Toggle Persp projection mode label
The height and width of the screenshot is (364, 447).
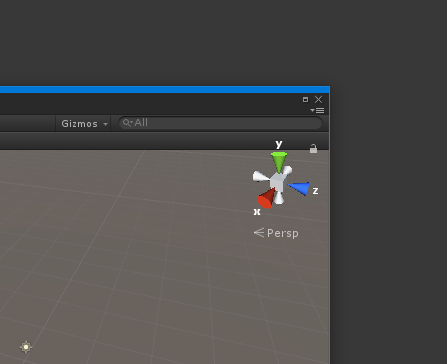click(x=283, y=233)
